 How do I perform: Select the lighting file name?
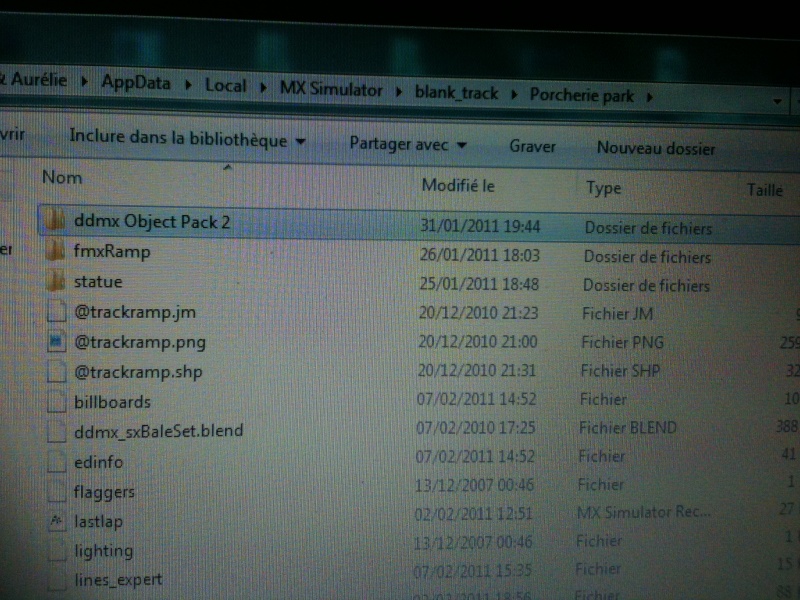(x=104, y=551)
